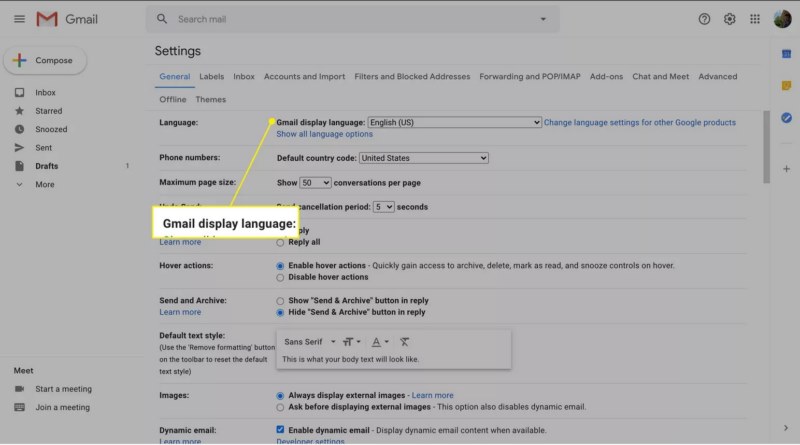Screen dimensions: 800x445
Task: Open the Settings gear icon
Action: point(730,19)
